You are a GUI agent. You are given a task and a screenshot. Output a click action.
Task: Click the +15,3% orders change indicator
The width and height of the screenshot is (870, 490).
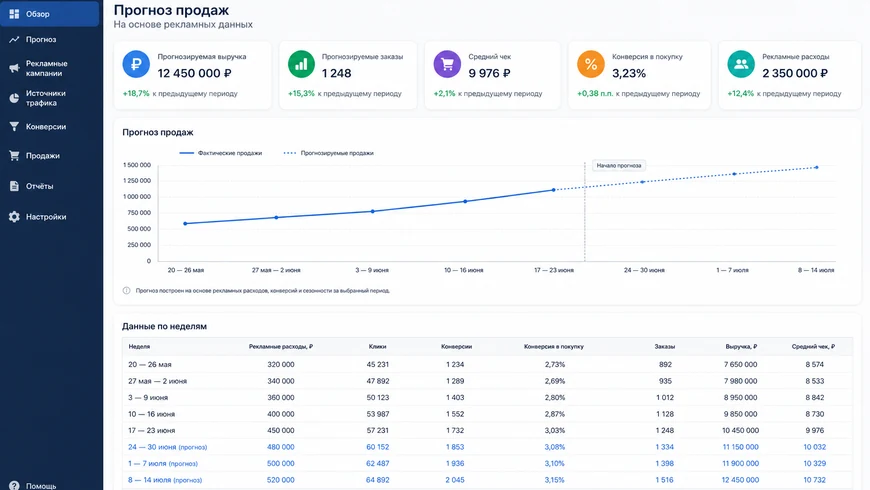[301, 93]
